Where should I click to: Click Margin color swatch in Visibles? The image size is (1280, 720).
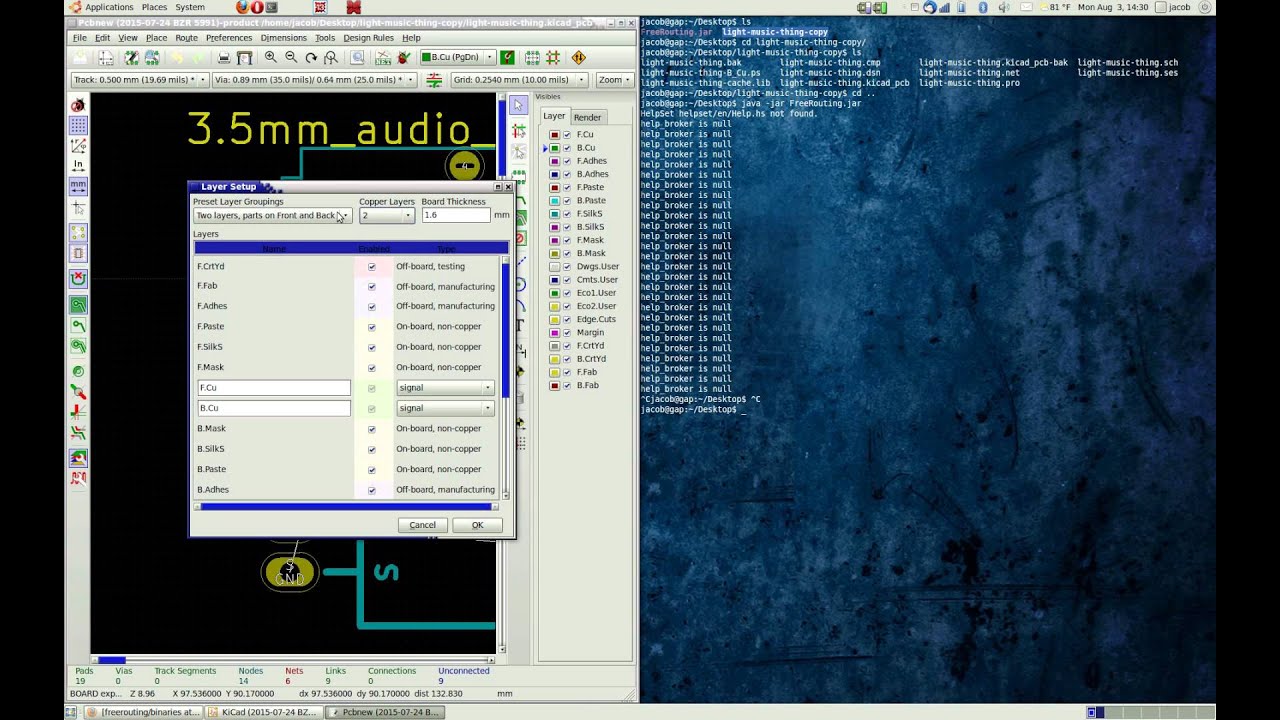tap(554, 332)
